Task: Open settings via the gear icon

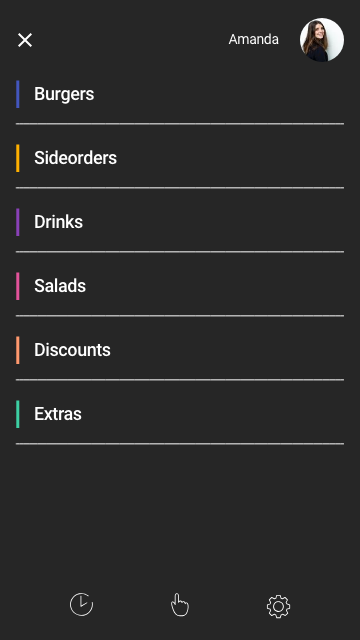Action: (278, 606)
